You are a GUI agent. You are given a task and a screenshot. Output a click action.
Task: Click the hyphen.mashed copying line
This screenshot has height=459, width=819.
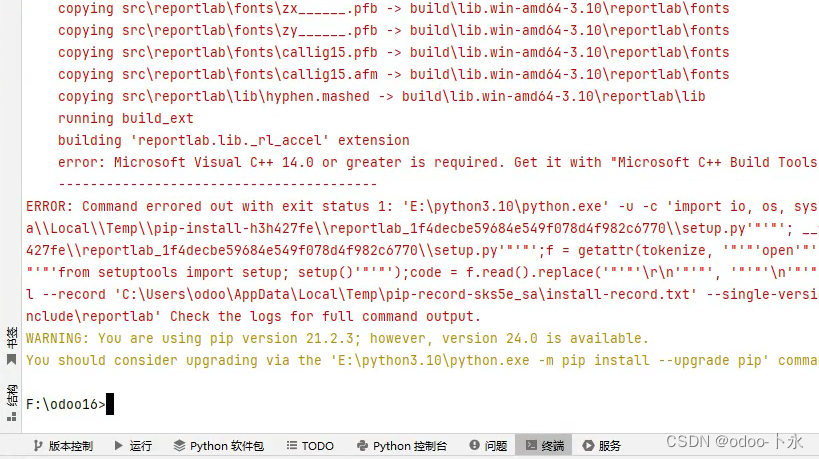pos(381,97)
